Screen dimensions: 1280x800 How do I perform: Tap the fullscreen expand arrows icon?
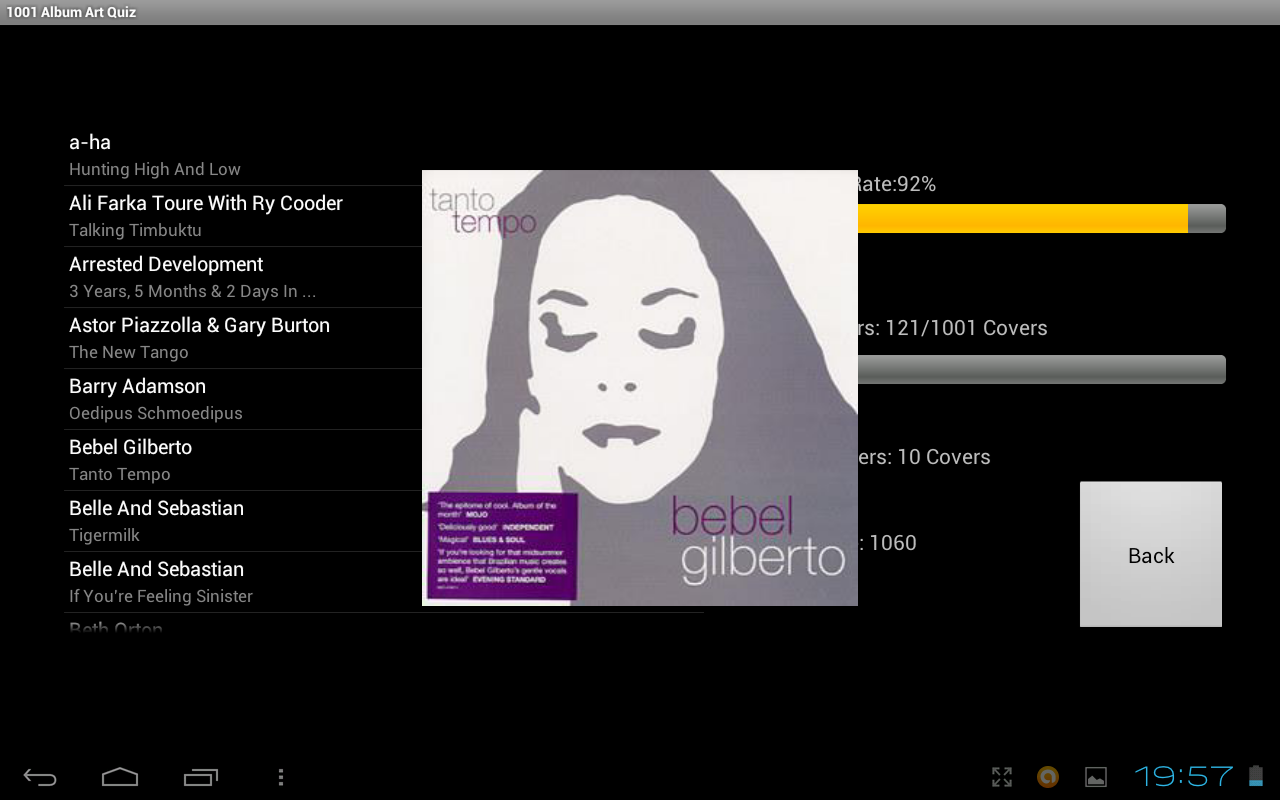(x=1002, y=777)
